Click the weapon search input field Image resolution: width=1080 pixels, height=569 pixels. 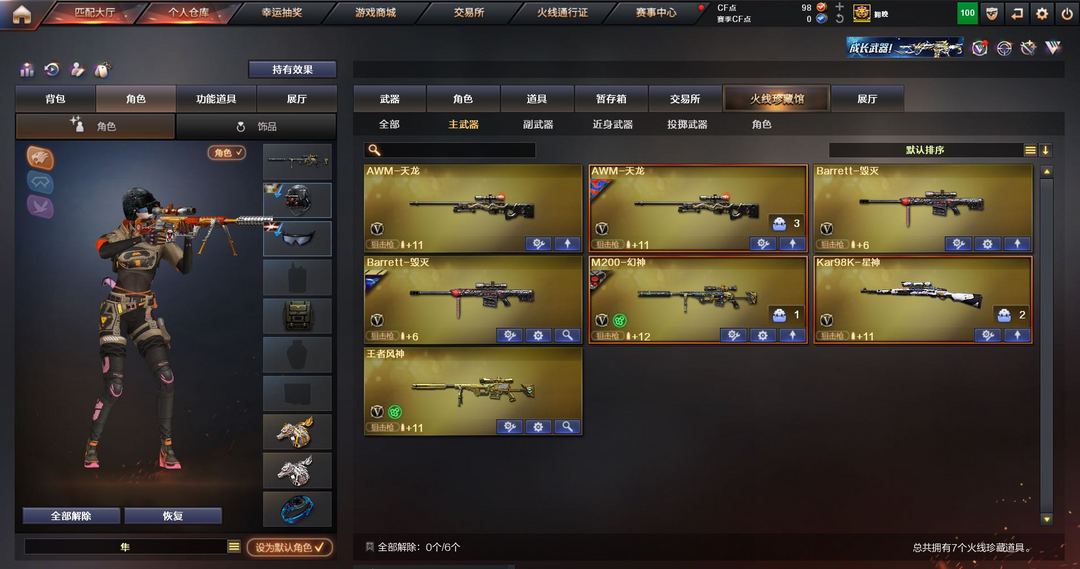(450, 150)
